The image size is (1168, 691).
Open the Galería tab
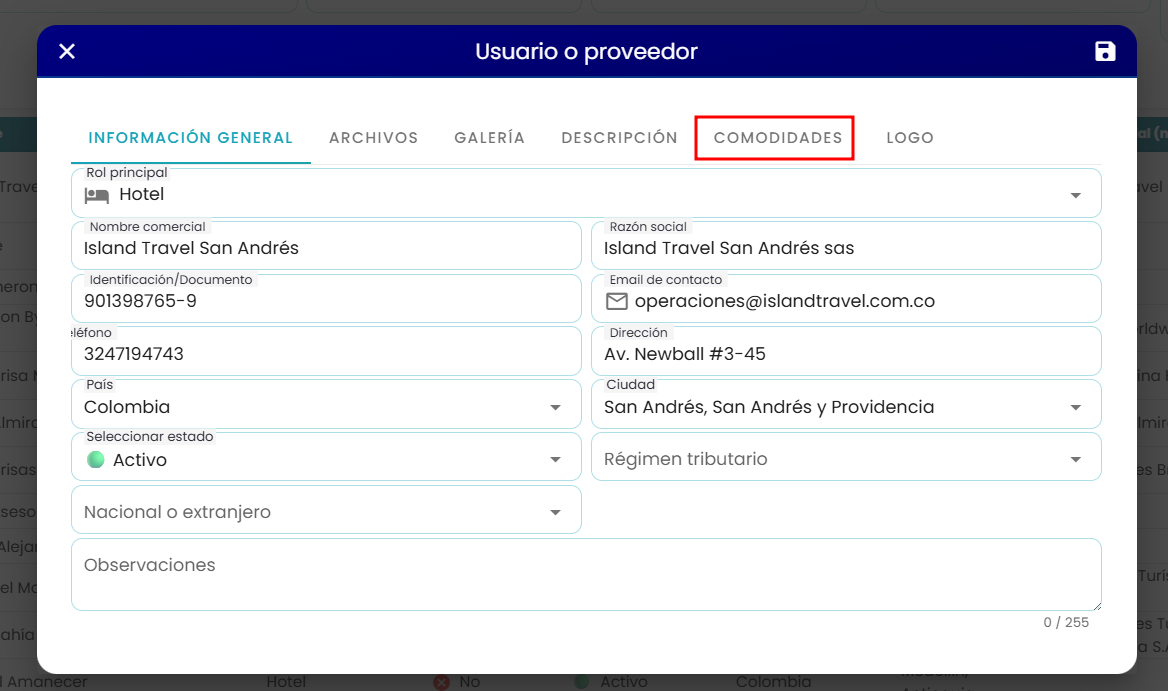[489, 138]
